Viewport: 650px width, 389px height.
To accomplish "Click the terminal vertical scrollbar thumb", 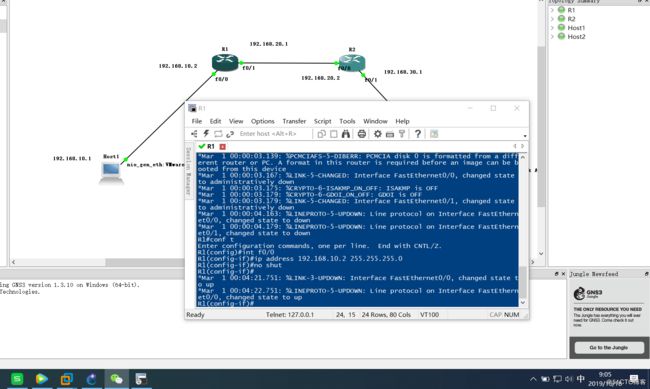I will 523,282.
